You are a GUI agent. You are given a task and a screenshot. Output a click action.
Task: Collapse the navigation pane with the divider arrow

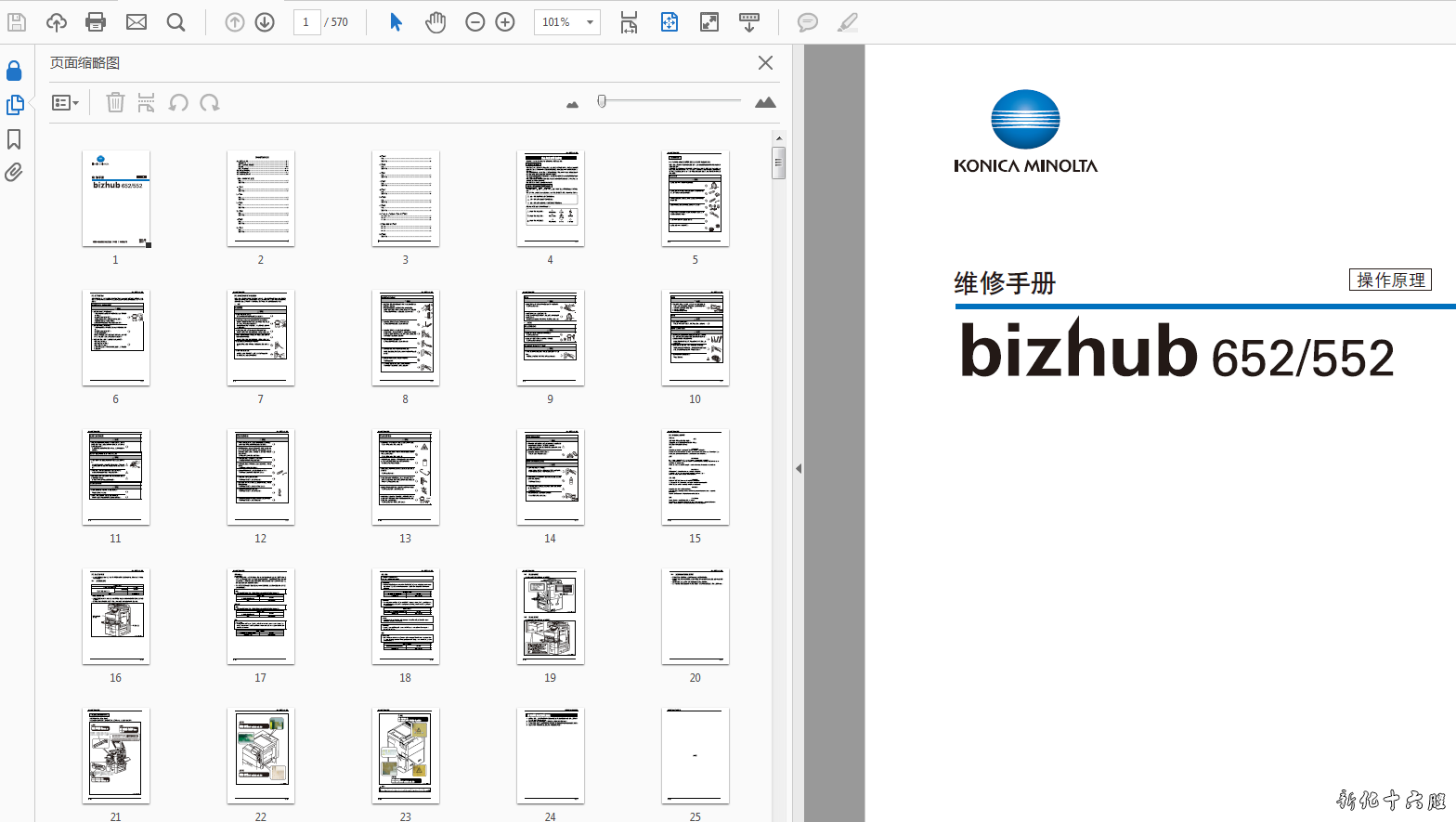click(x=799, y=468)
